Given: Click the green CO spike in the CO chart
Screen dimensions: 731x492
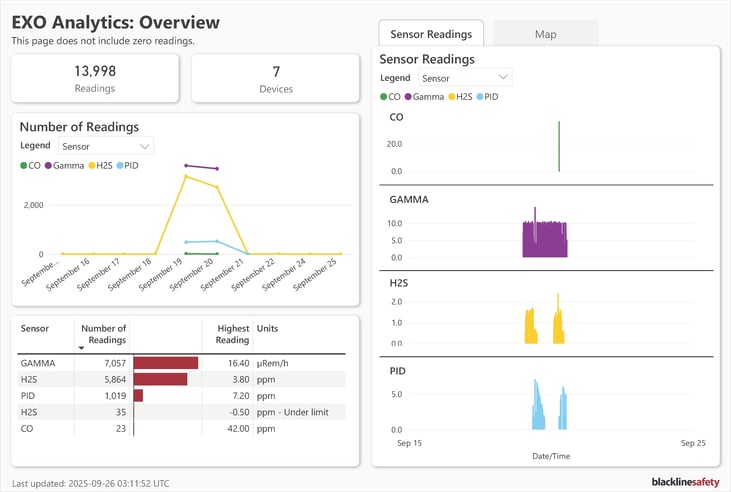Looking at the screenshot, I should (559, 147).
